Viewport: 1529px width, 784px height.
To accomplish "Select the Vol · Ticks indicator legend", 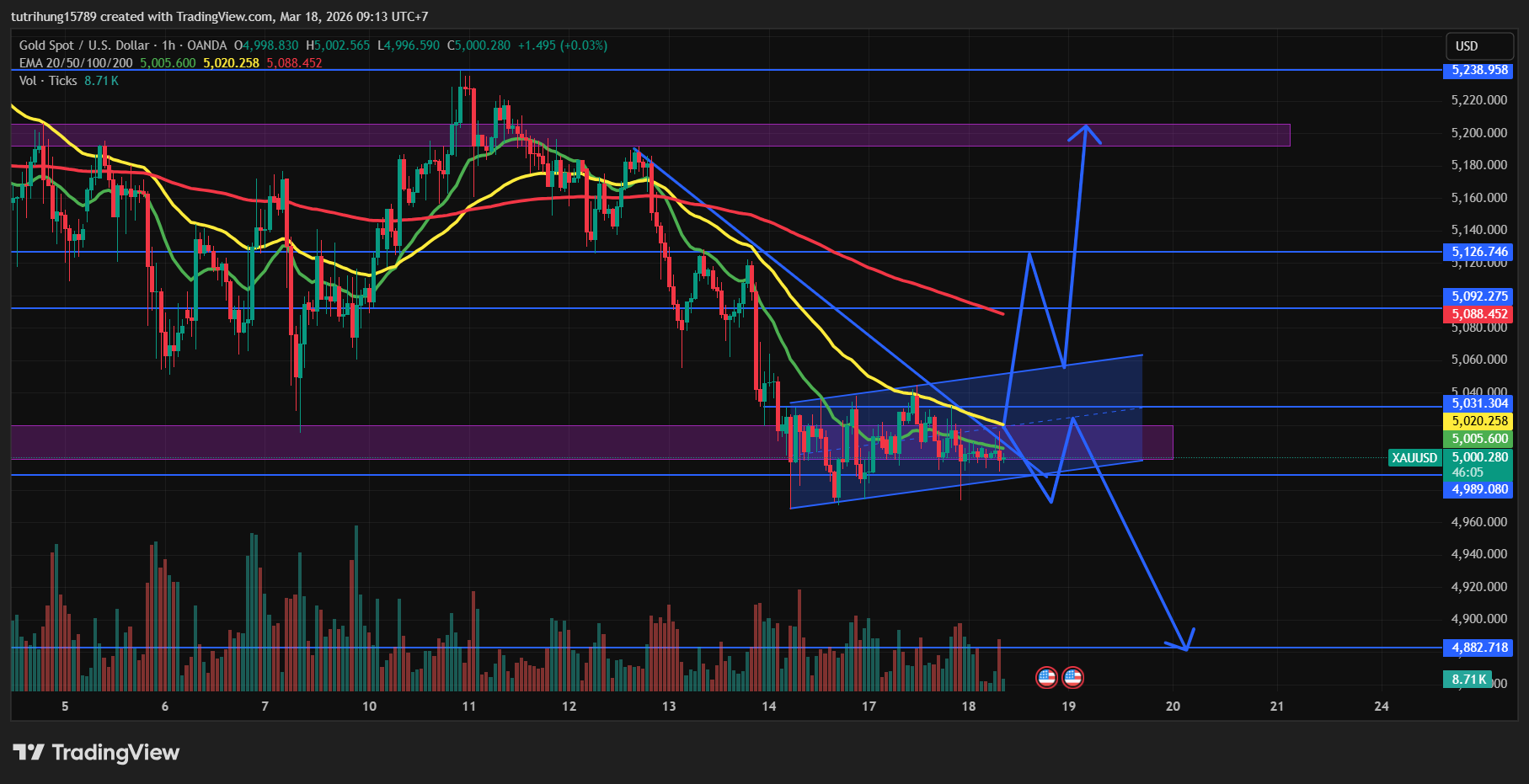I will [x=48, y=81].
